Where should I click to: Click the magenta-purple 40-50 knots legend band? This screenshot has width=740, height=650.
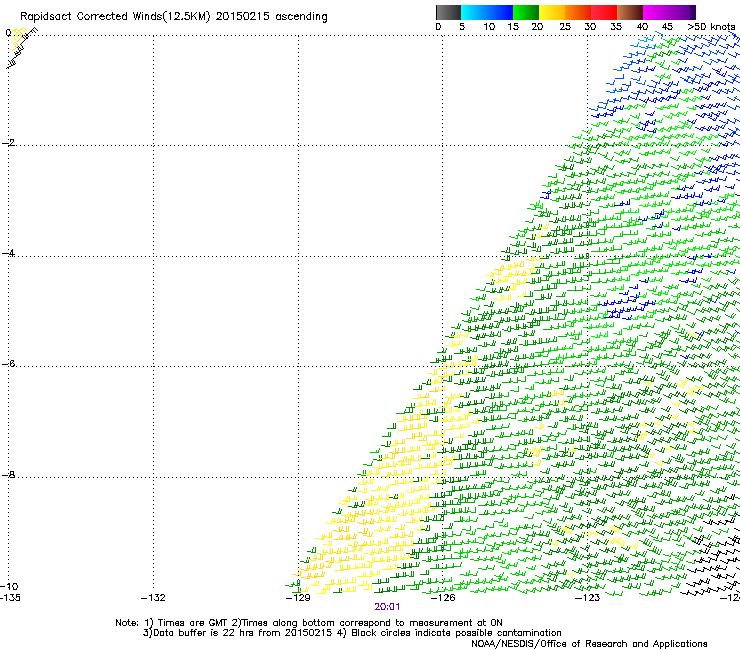point(669,12)
